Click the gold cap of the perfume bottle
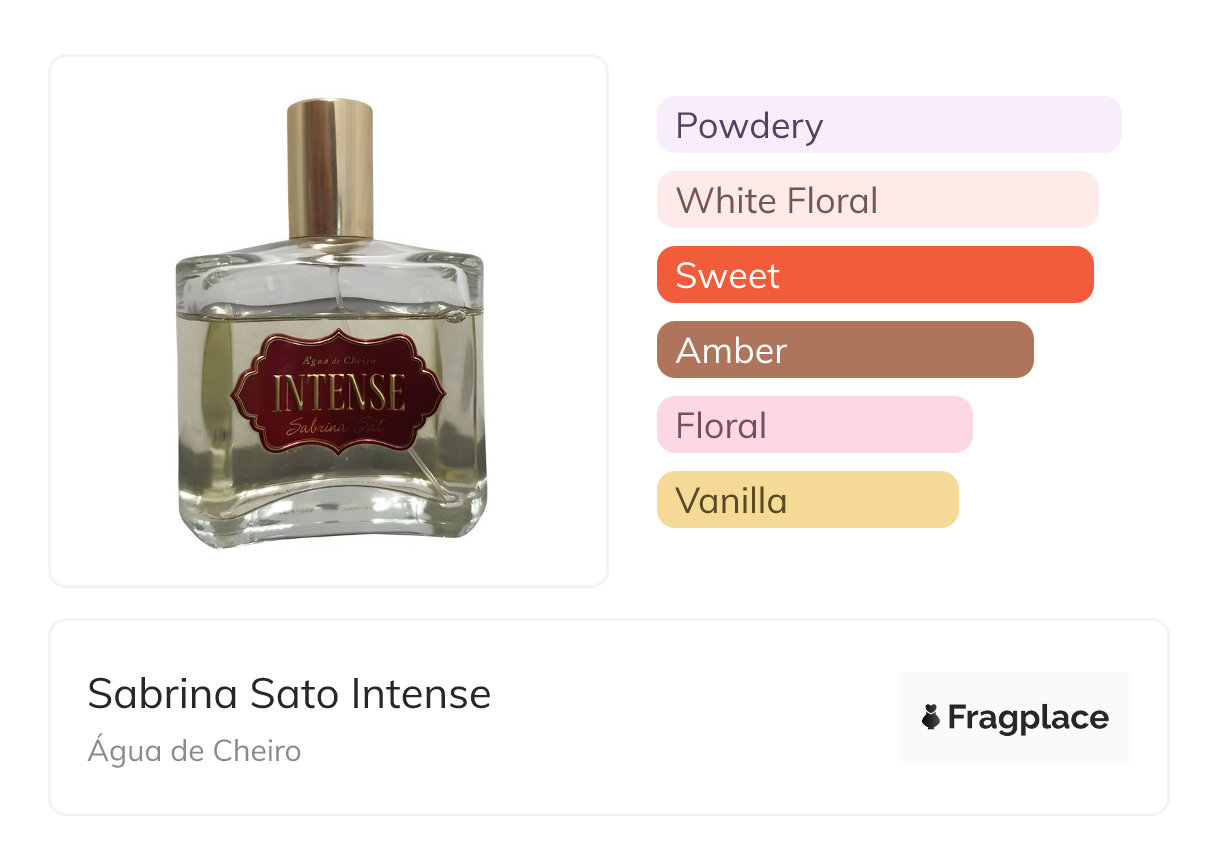The image size is (1218, 864). (330, 168)
